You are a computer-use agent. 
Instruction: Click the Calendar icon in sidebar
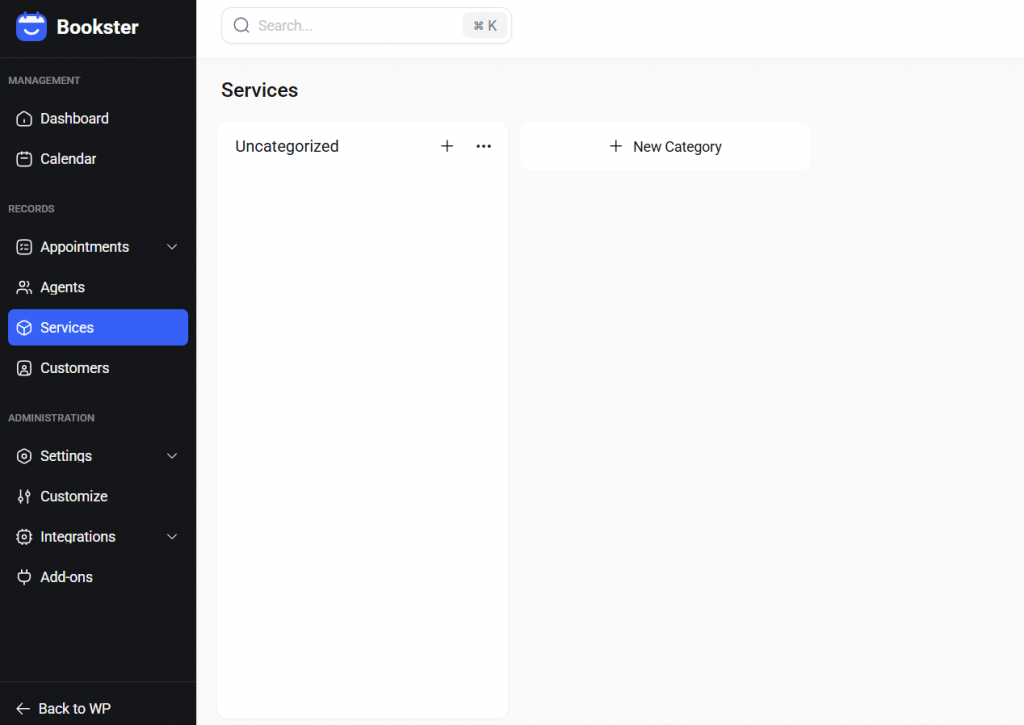click(24, 159)
